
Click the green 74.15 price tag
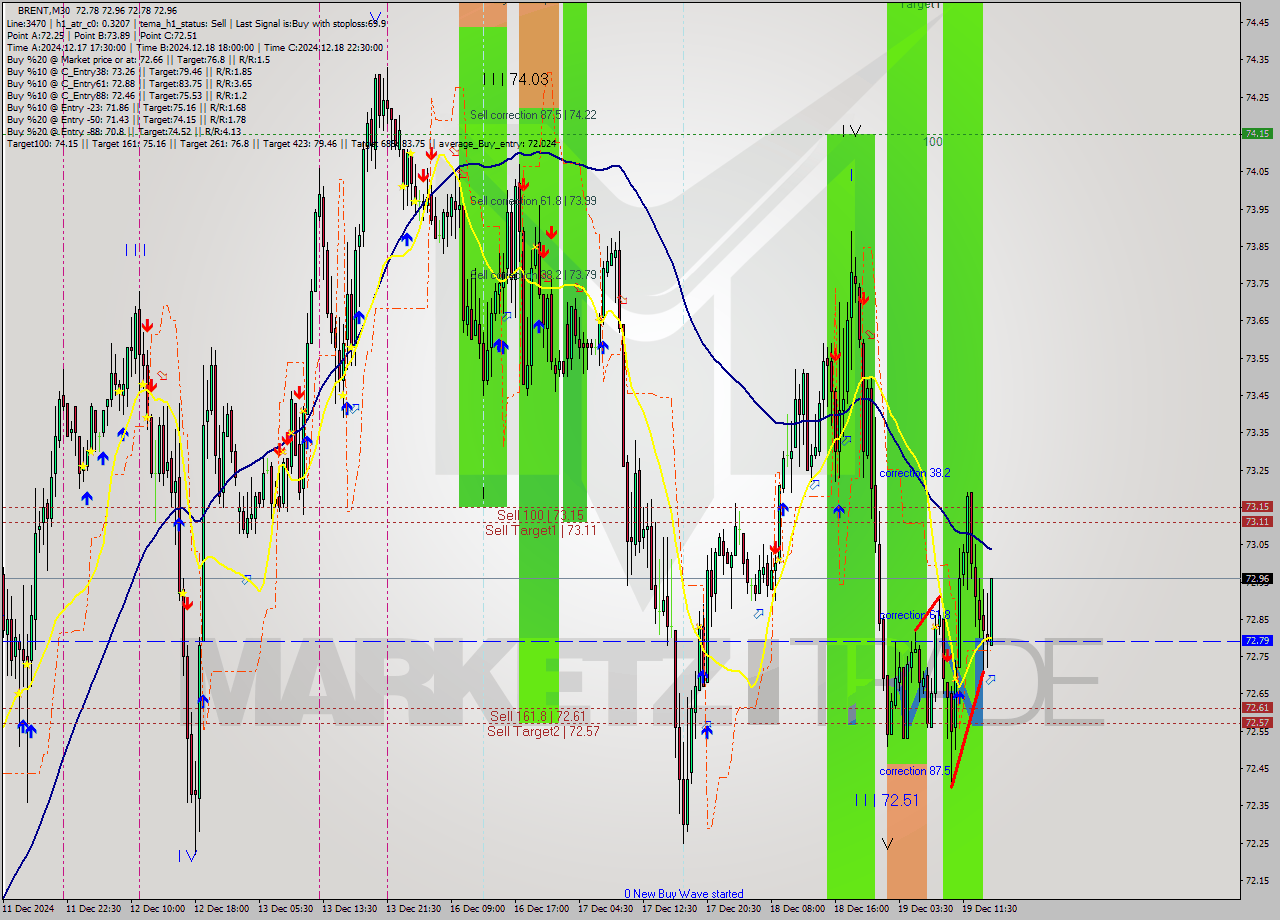click(x=1257, y=133)
